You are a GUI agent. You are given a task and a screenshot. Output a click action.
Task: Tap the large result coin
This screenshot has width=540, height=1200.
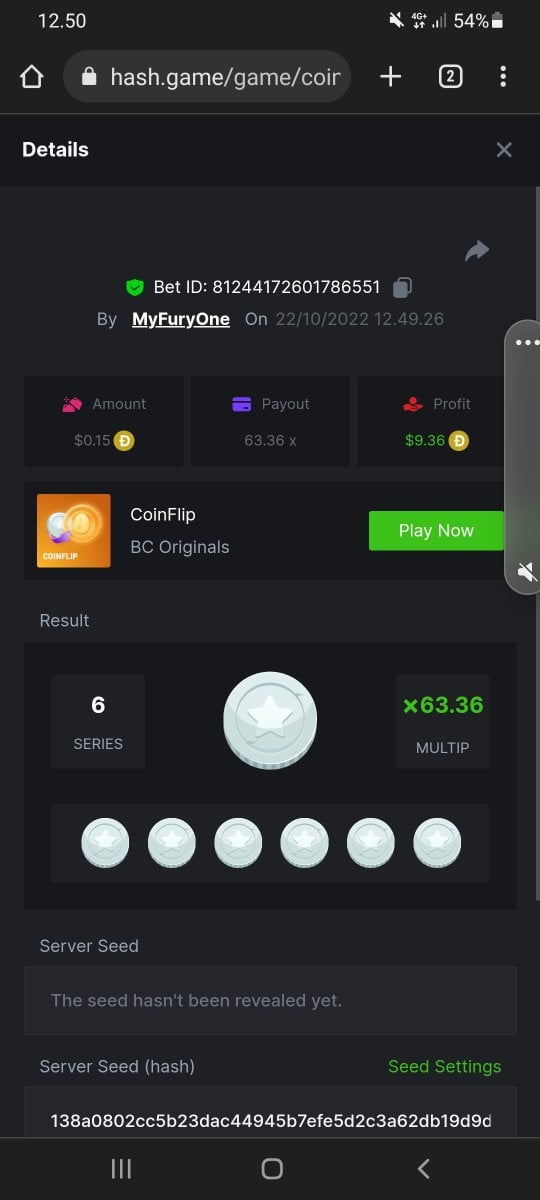tap(270, 720)
